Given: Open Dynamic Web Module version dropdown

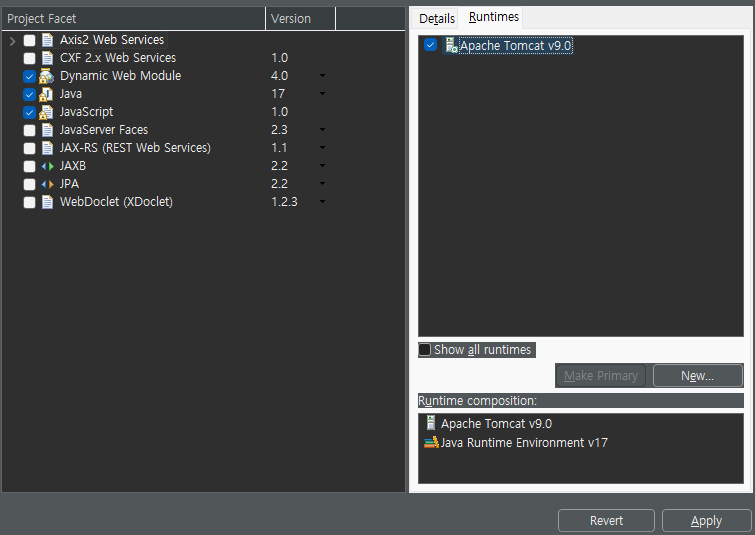Looking at the screenshot, I should (322, 76).
